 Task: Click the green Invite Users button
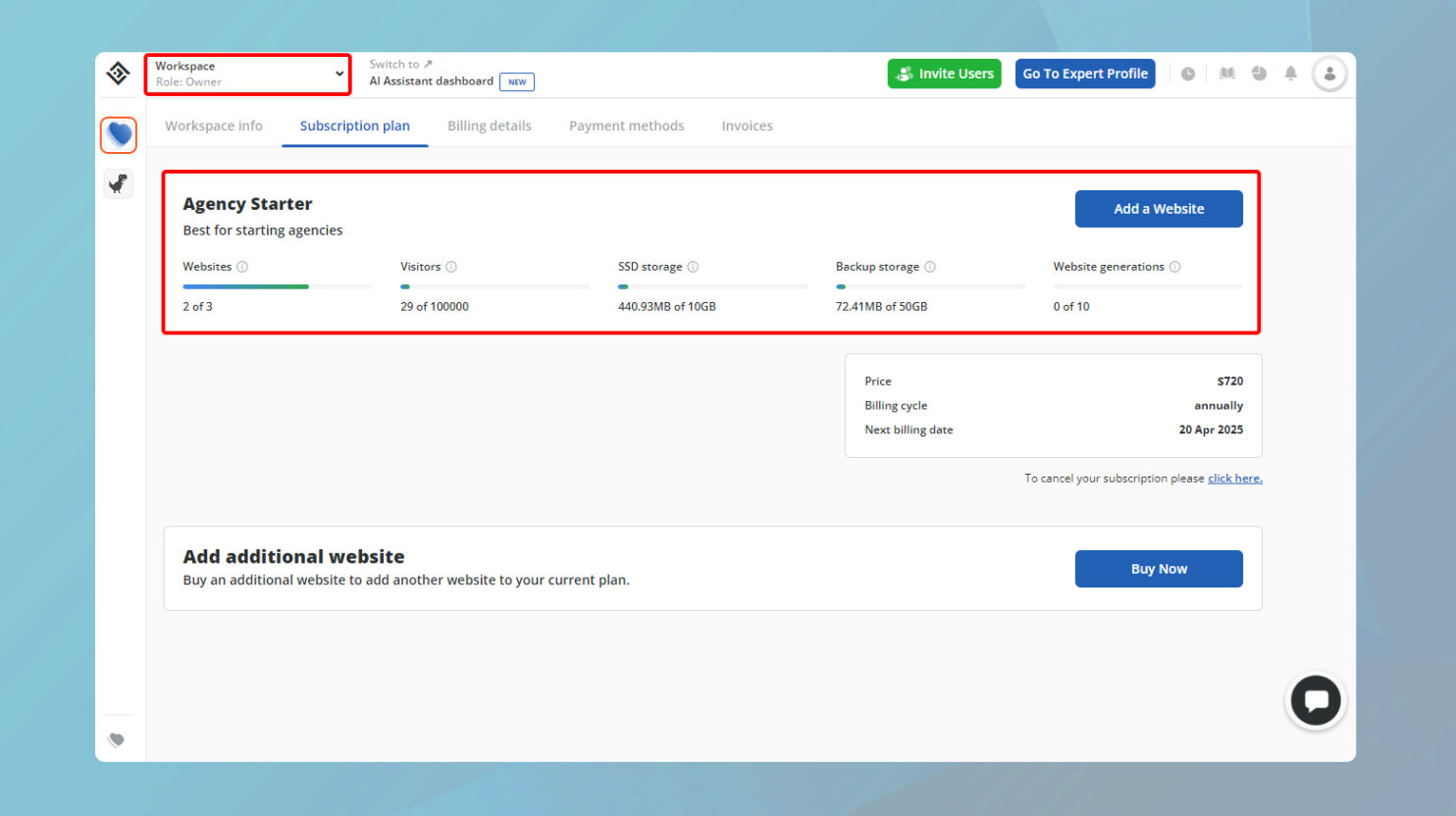pyautogui.click(x=944, y=73)
